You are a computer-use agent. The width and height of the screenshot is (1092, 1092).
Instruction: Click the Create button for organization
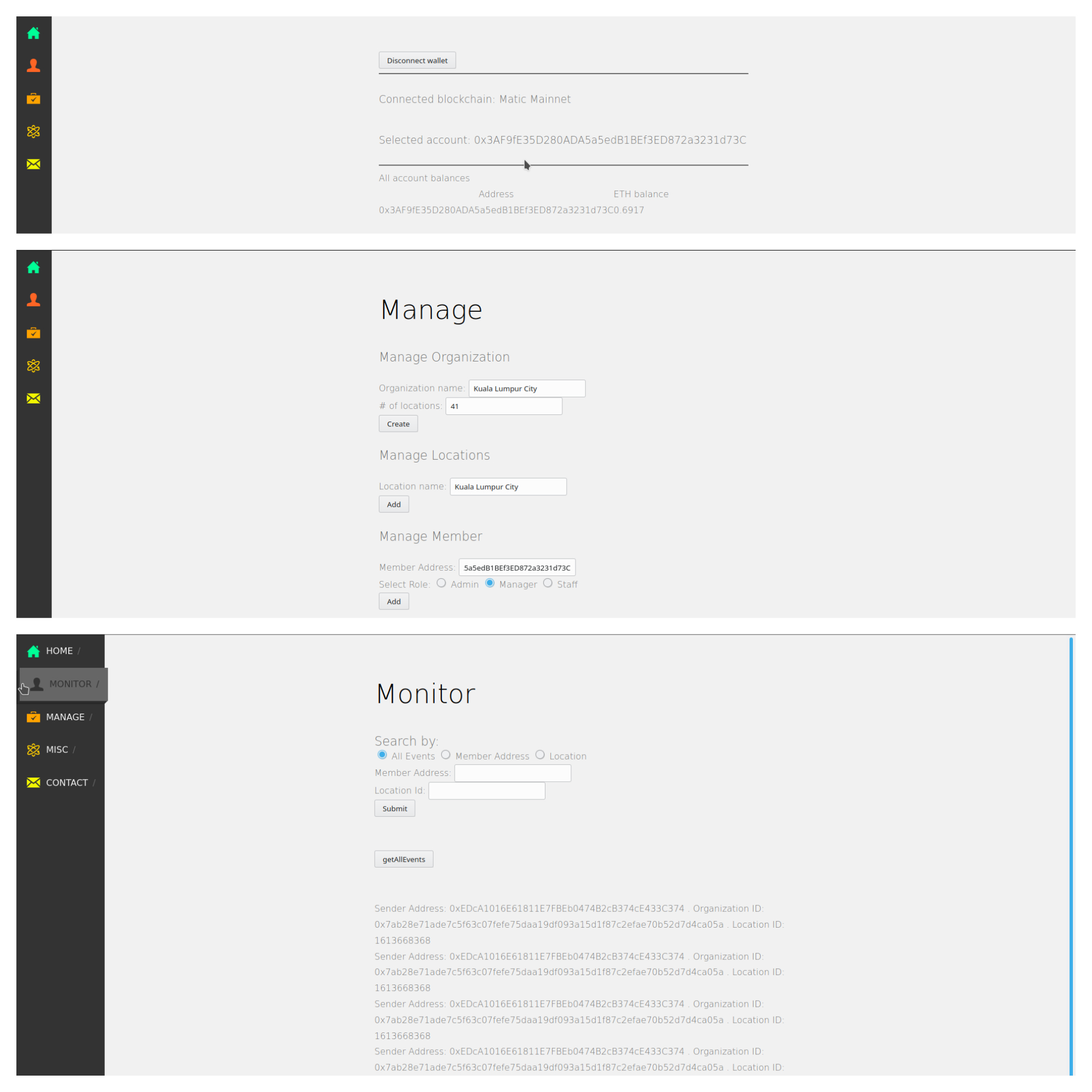pyautogui.click(x=397, y=424)
